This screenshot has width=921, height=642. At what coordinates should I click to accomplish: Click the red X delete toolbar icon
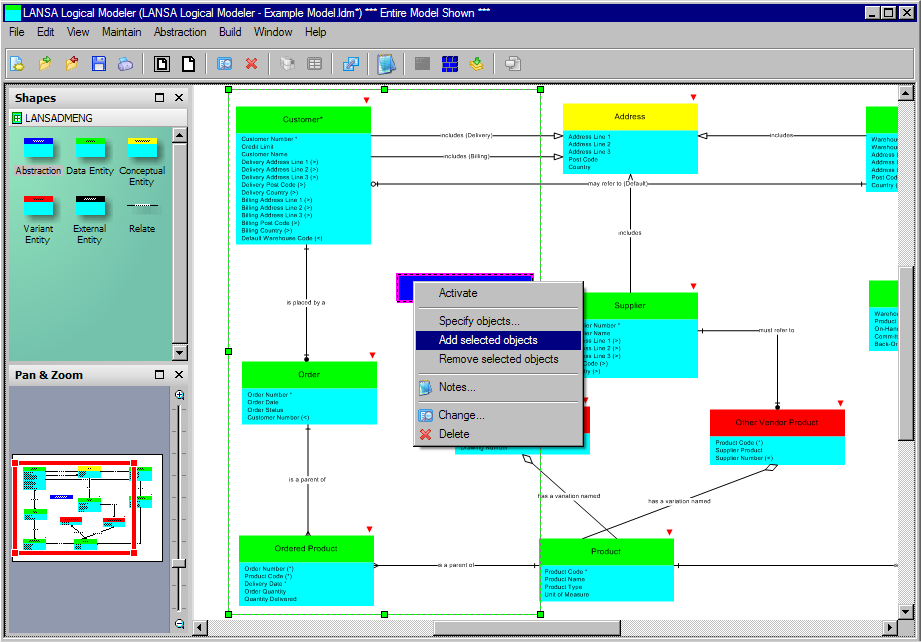click(251, 63)
